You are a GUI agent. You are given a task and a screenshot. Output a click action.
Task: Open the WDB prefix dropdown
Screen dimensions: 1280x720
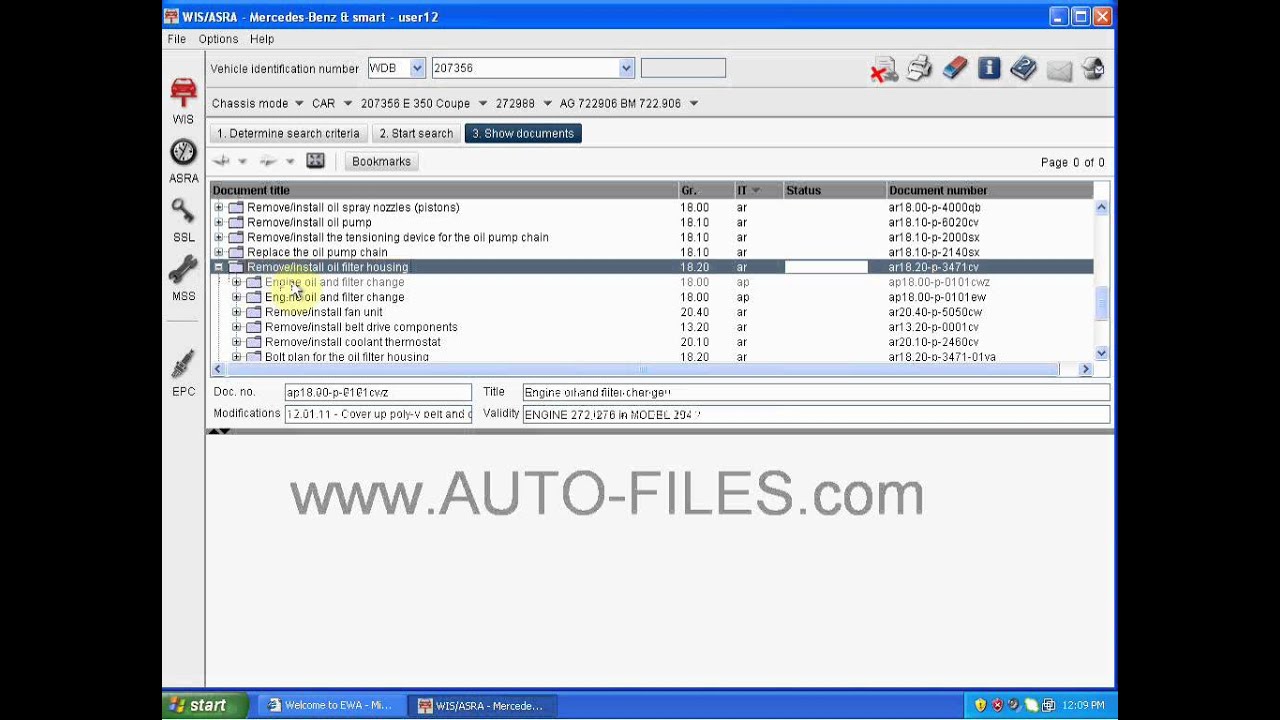(x=417, y=68)
